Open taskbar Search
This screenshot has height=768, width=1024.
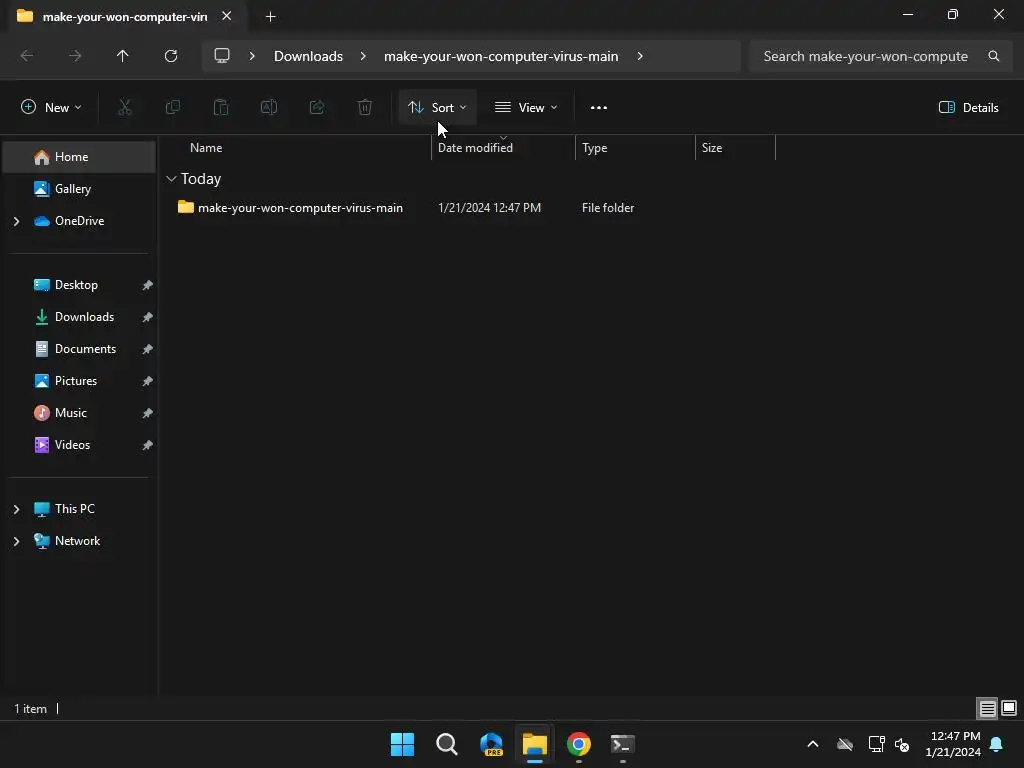[x=447, y=744]
